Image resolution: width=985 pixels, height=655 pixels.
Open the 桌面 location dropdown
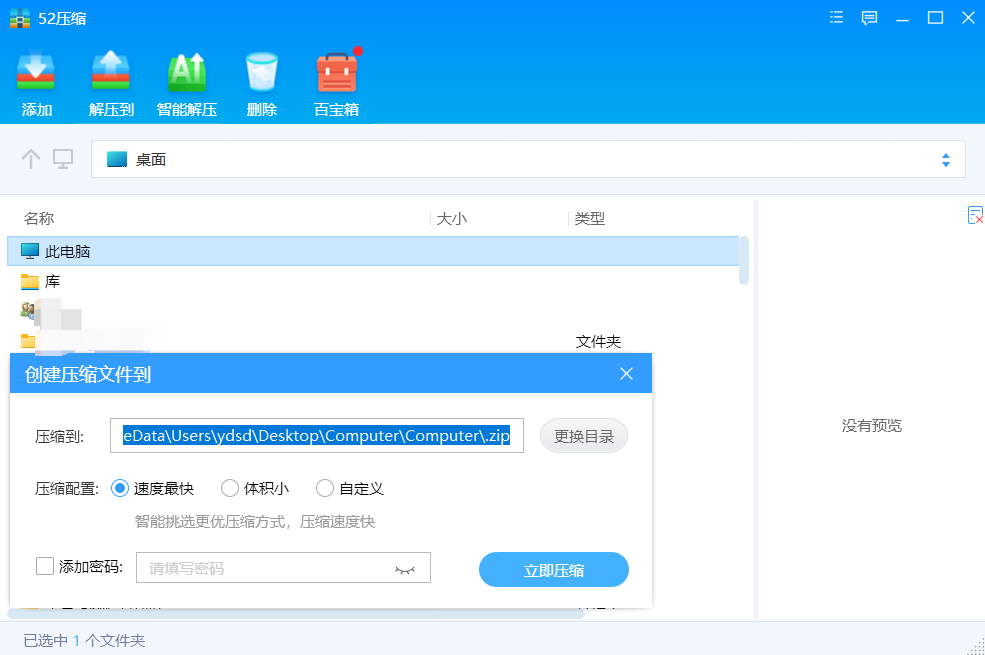pyautogui.click(x=944, y=159)
